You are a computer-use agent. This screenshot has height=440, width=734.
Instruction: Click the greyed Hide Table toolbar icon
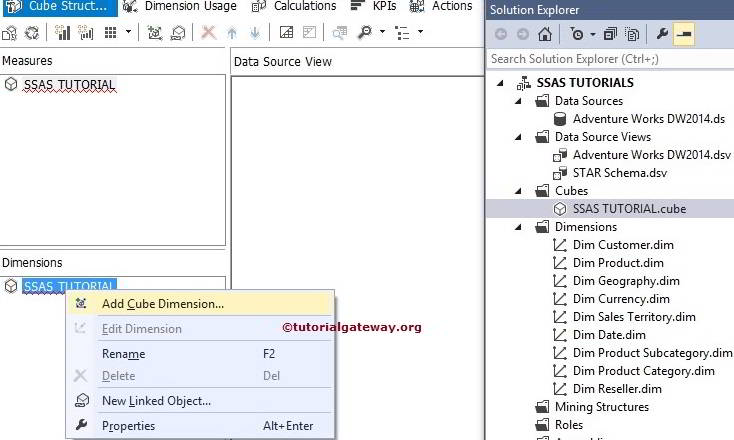coord(309,32)
